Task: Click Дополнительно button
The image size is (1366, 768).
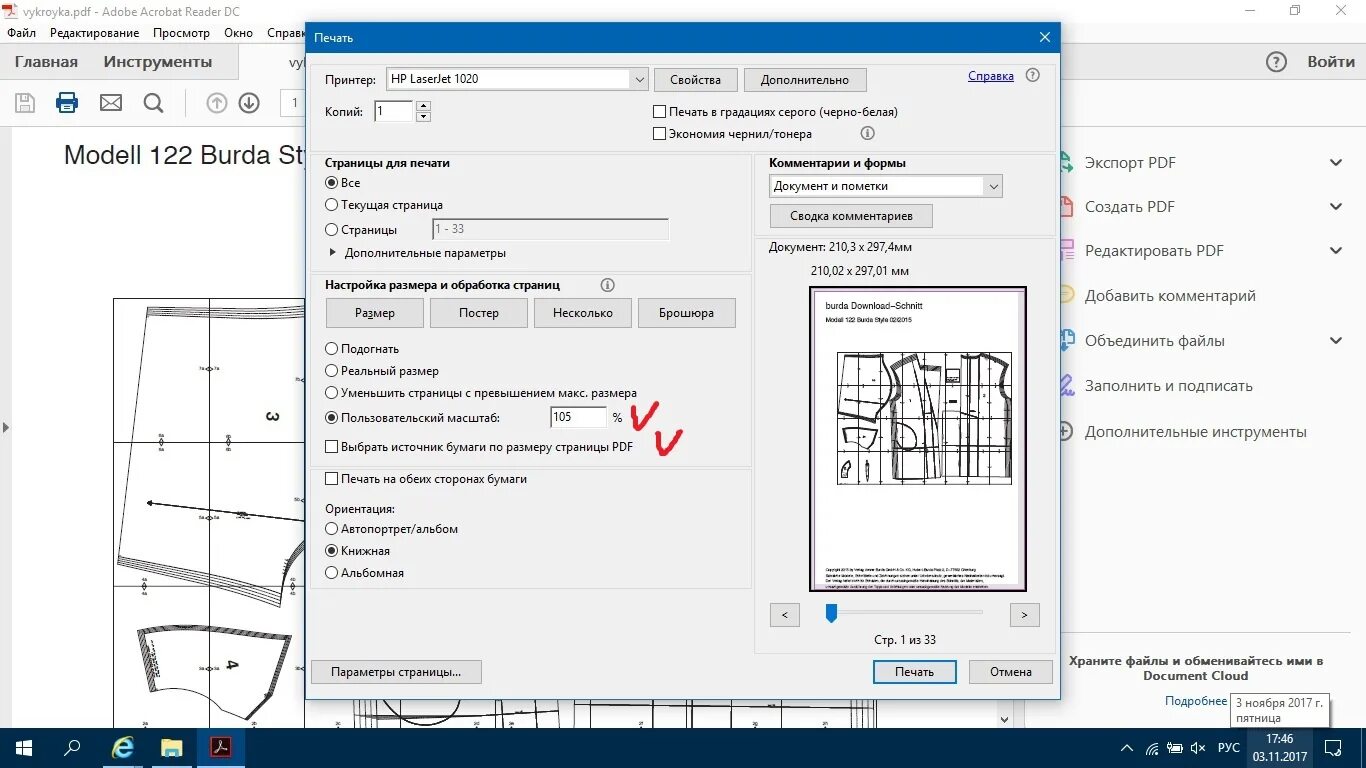Action: click(805, 80)
